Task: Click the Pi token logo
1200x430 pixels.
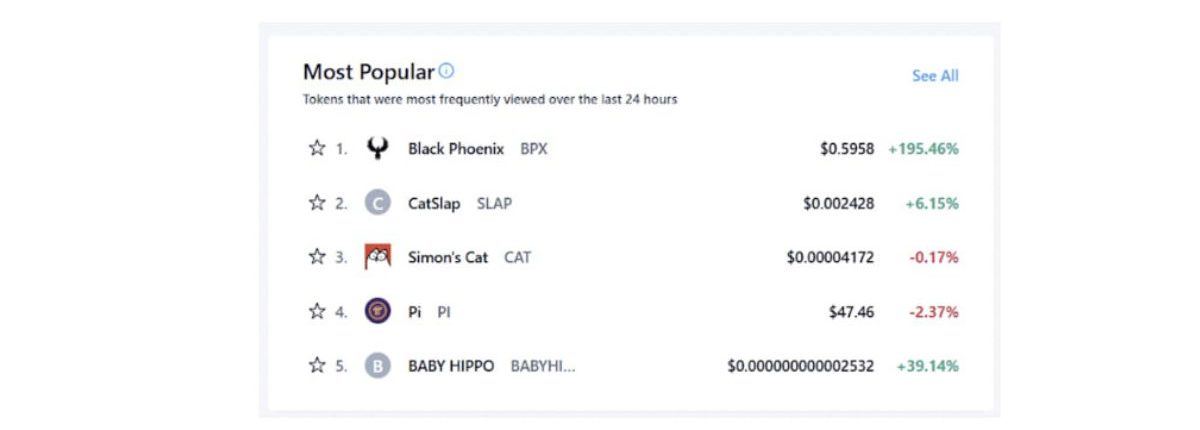Action: point(377,311)
